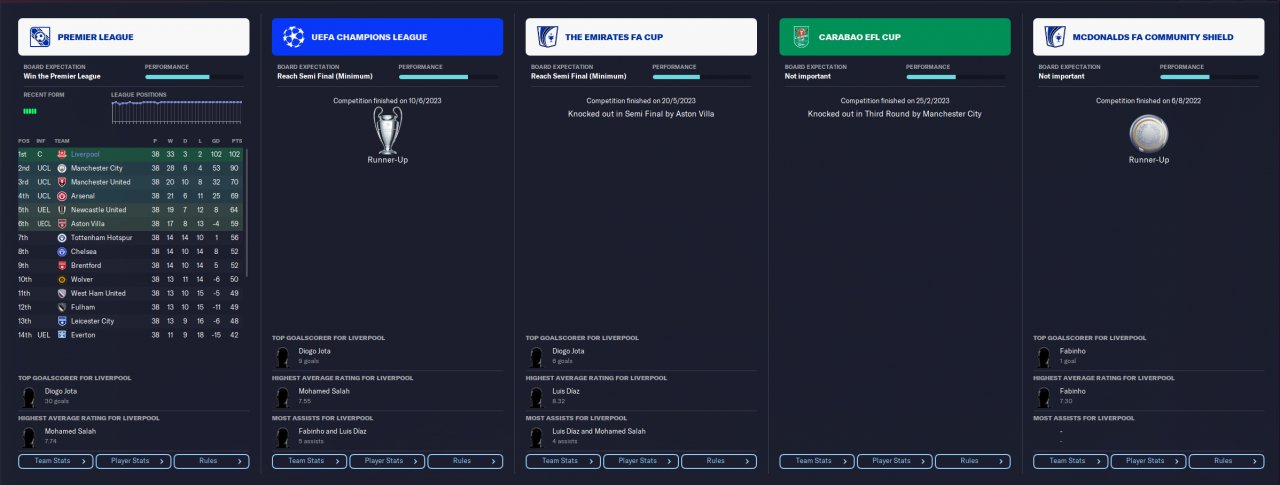Click the Premier League performance bar
Viewport: 1280px width, 485px height.
click(194, 77)
